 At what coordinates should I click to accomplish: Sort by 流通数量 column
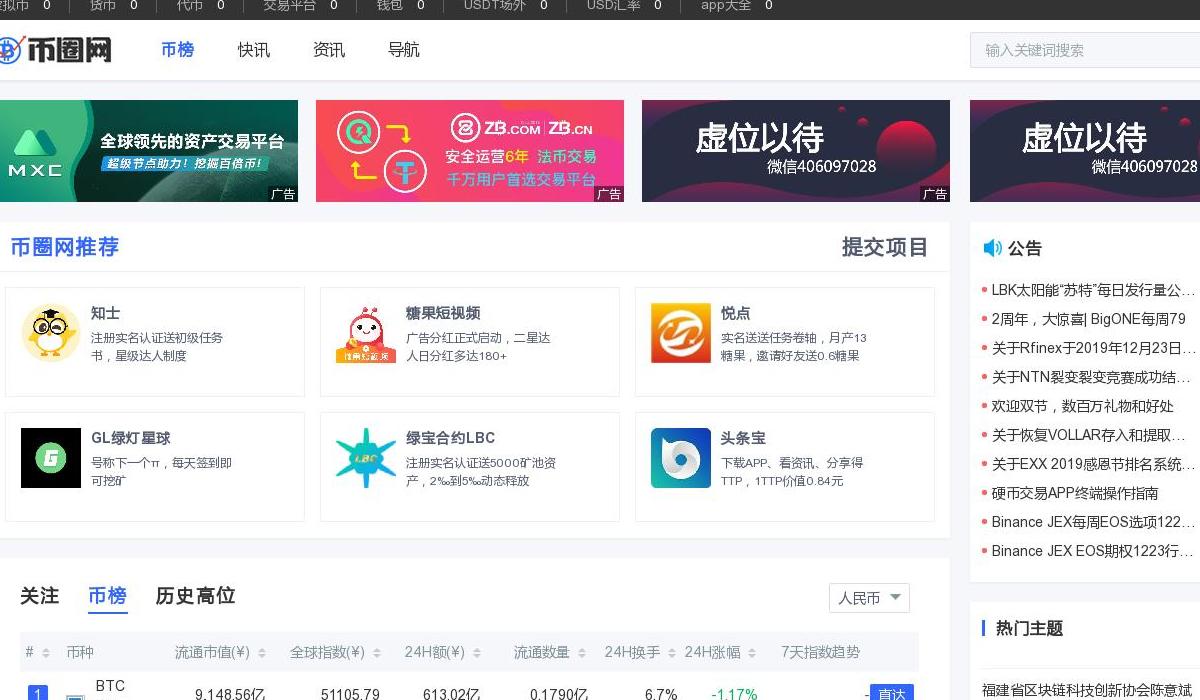pyautogui.click(x=582, y=653)
